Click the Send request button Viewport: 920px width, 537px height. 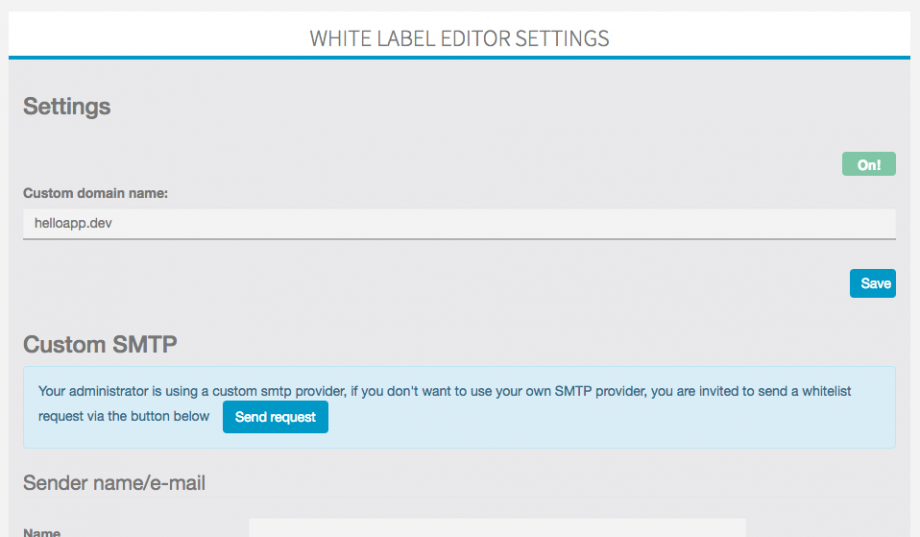[x=275, y=417]
